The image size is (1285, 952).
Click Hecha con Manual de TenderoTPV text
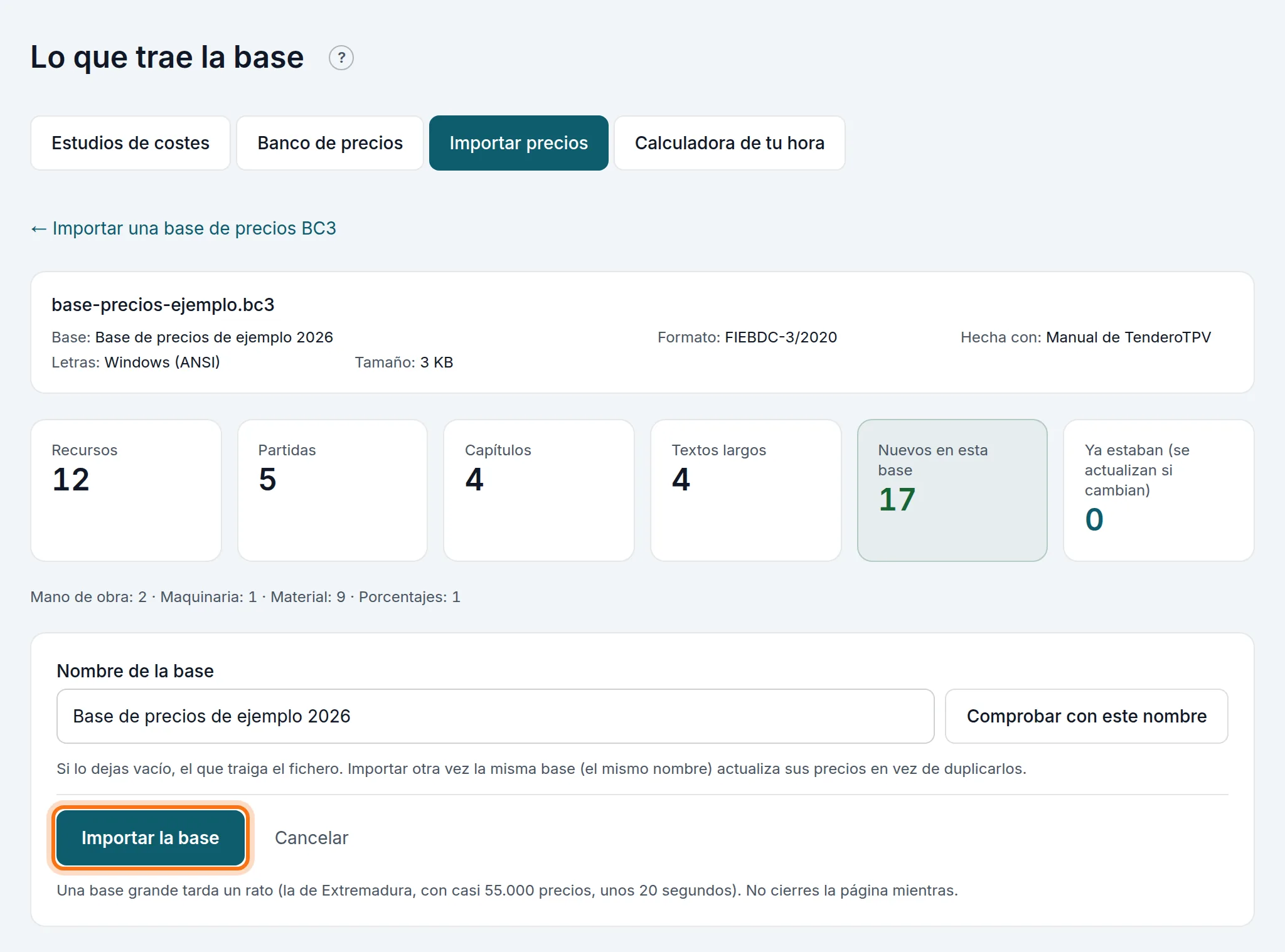coord(1085,337)
